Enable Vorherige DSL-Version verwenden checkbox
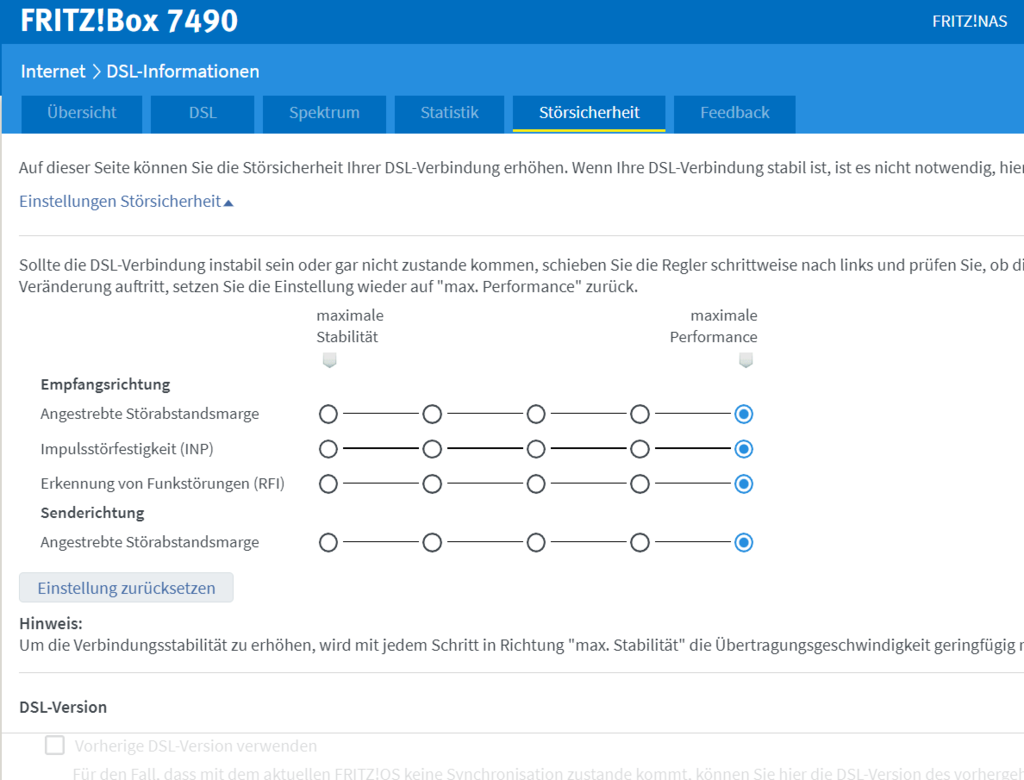Screen dimensions: 1024x780 pos(55,745)
